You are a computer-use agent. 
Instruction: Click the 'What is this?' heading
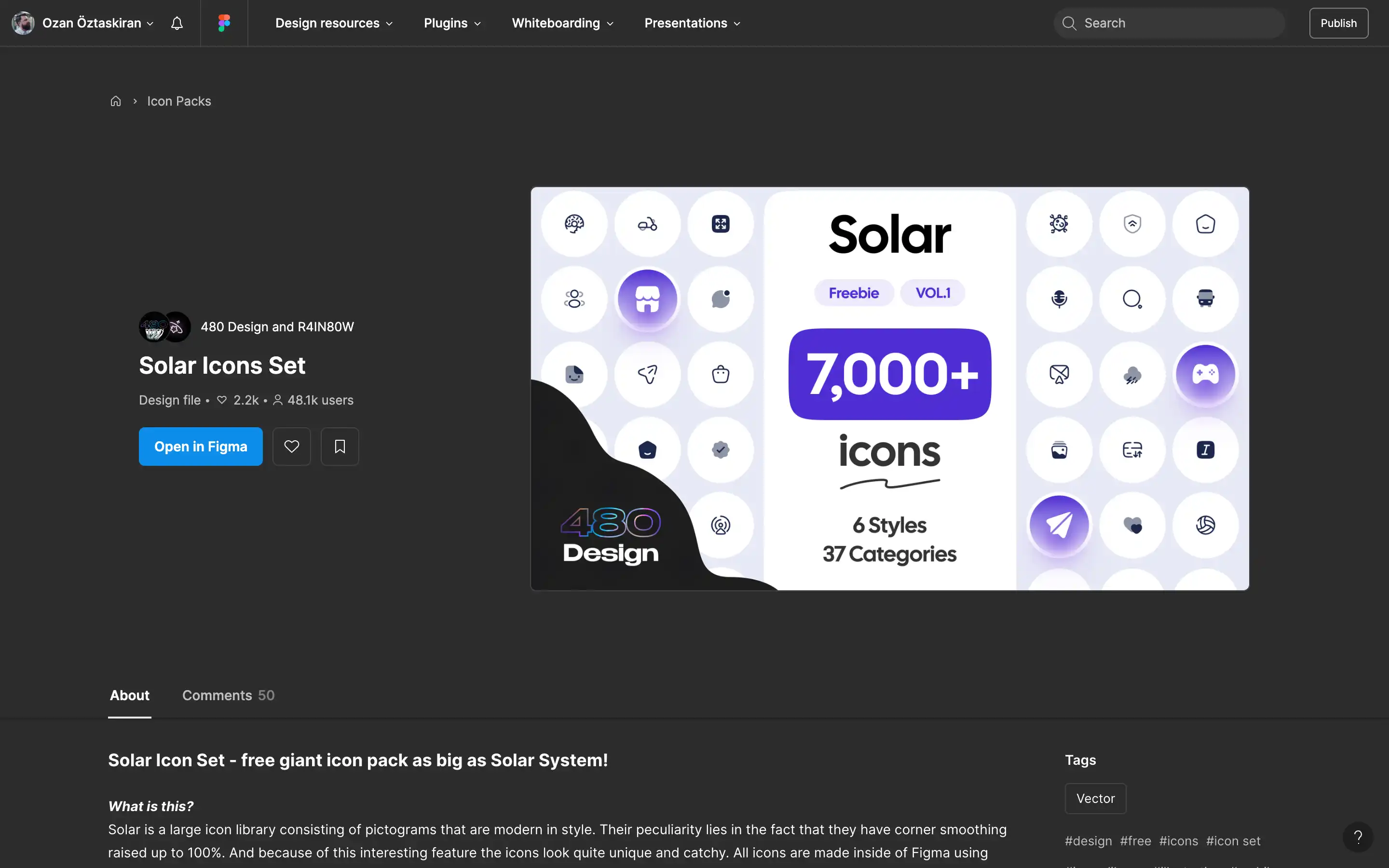[x=151, y=807]
